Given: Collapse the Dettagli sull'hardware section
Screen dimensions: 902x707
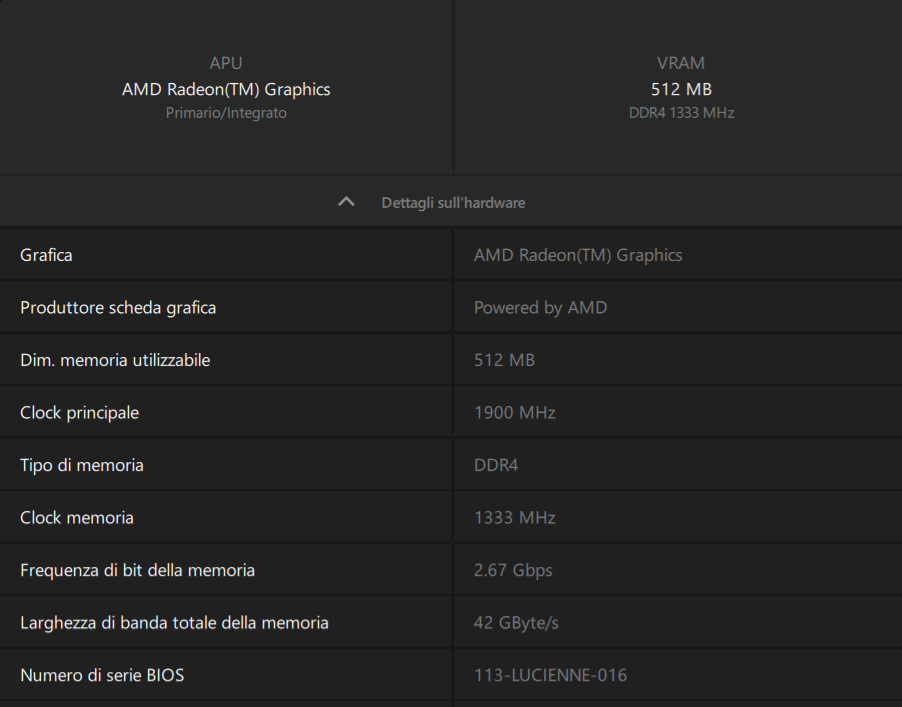Looking at the screenshot, I should point(451,202).
